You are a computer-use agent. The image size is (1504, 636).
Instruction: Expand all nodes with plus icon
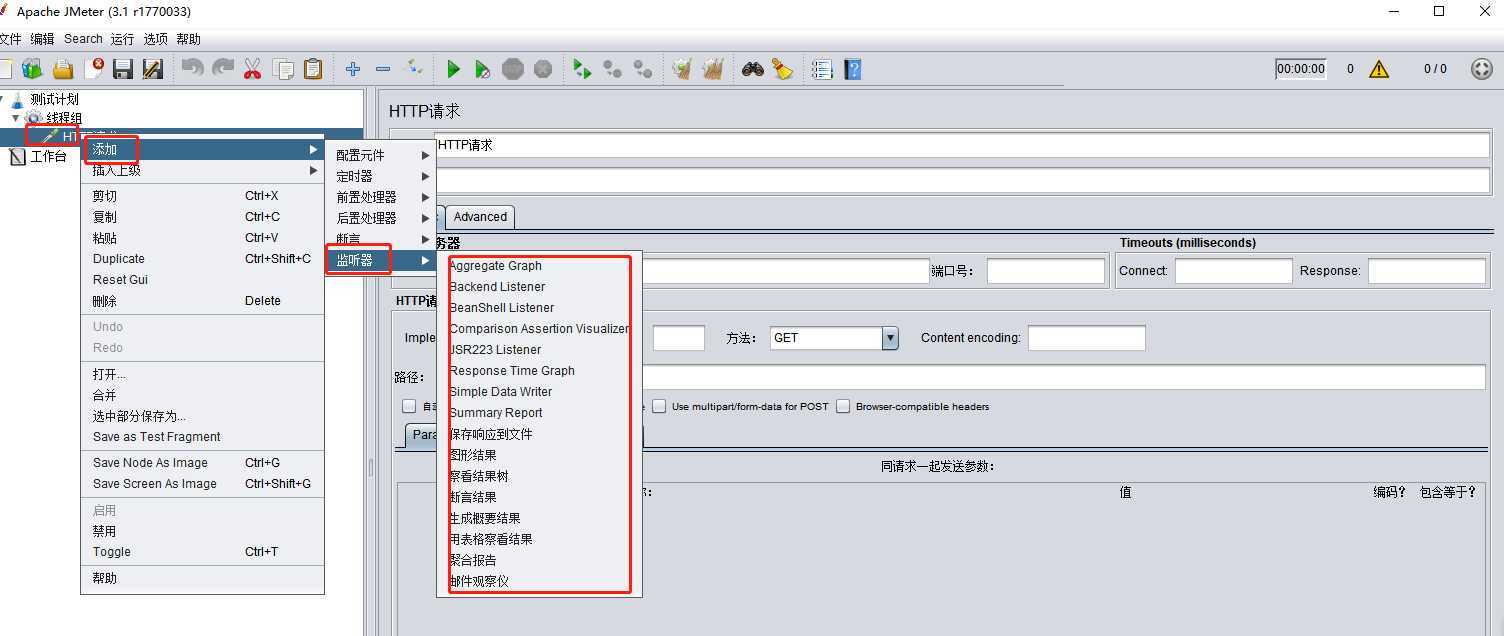point(353,69)
